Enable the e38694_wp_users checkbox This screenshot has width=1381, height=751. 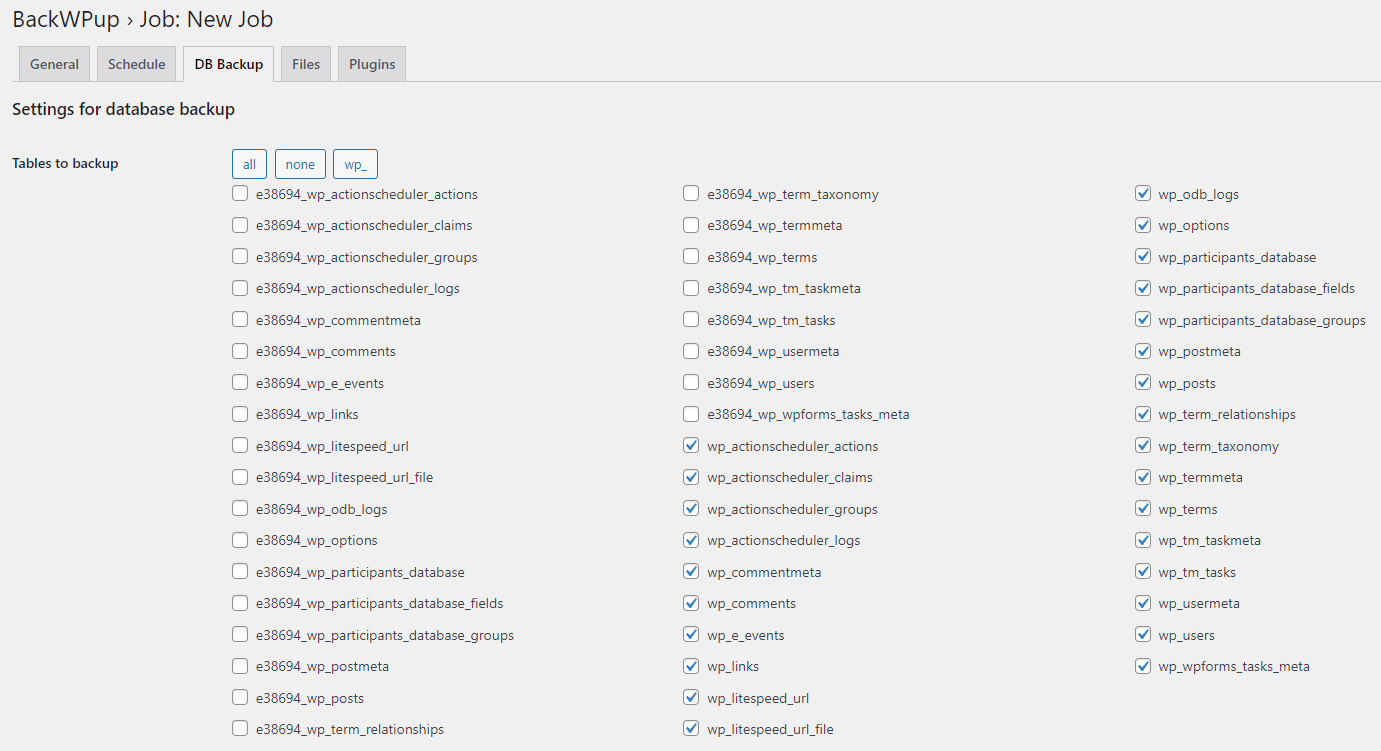(x=691, y=382)
